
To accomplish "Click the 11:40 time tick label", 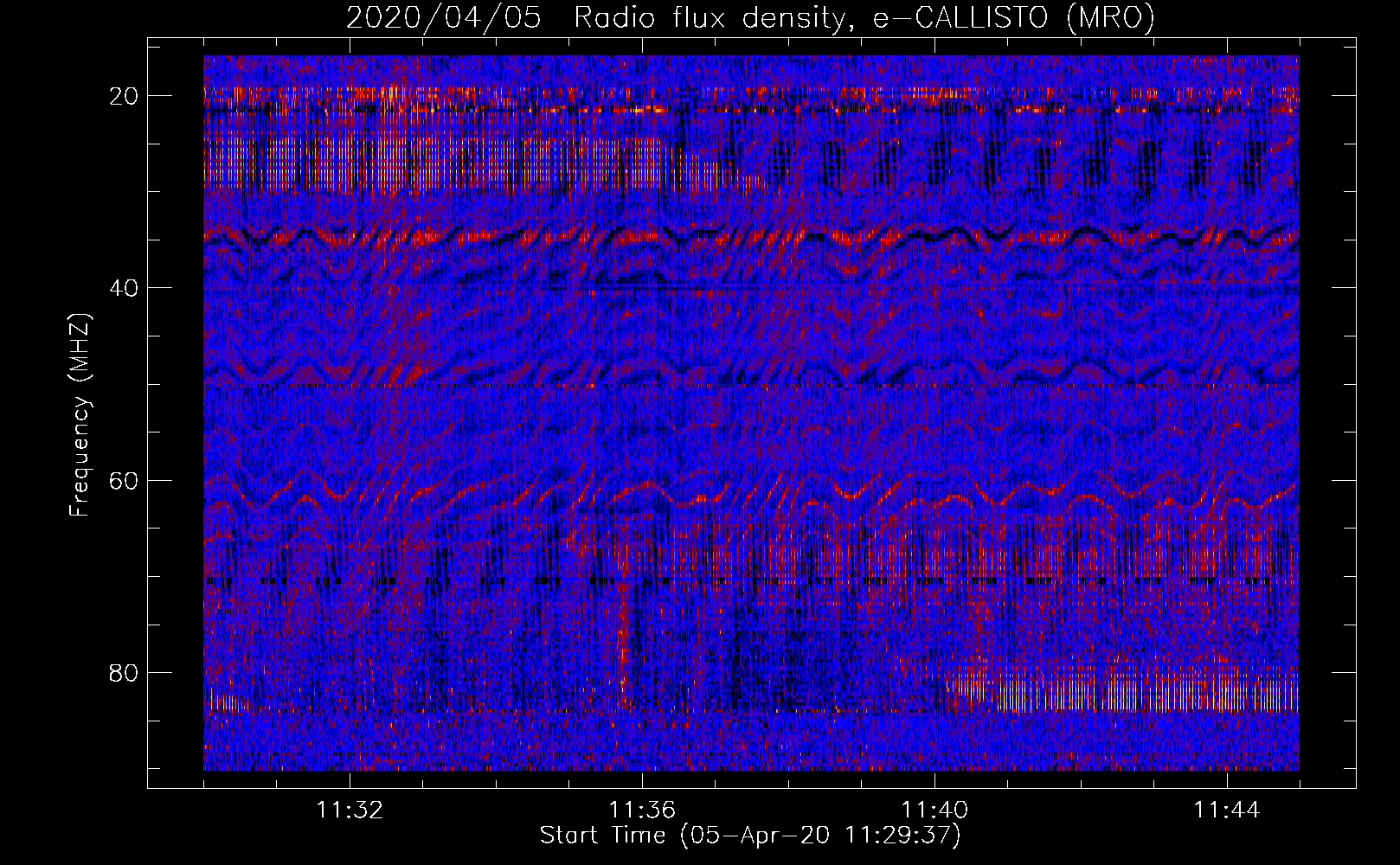I will pyautogui.click(x=934, y=810).
